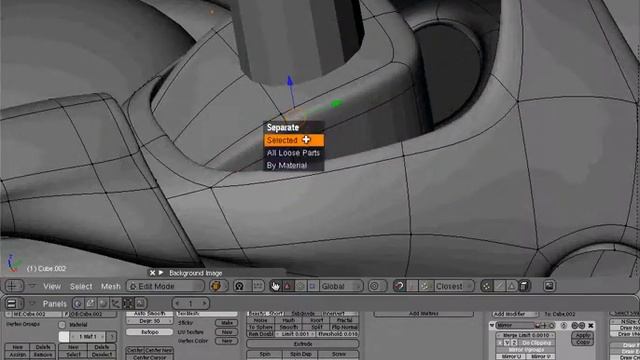The image size is (640, 360).
Task: Enable the scale manipulator square icon
Action: point(312,286)
